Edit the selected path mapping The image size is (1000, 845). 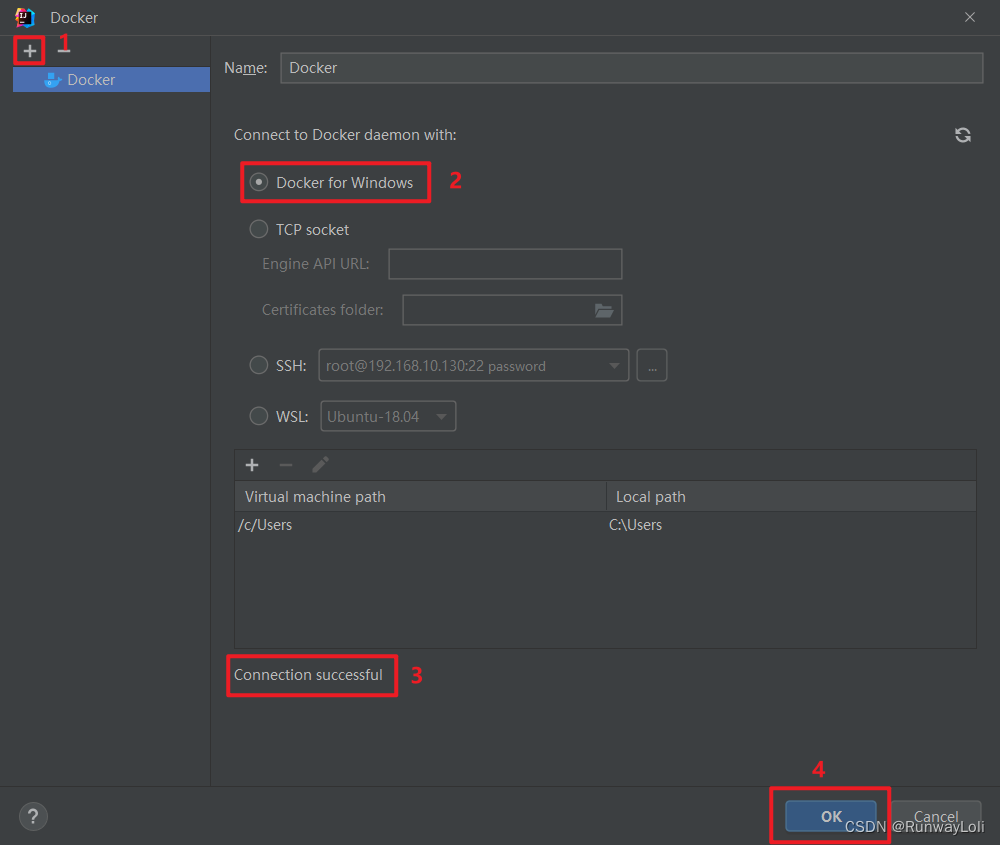pos(320,465)
